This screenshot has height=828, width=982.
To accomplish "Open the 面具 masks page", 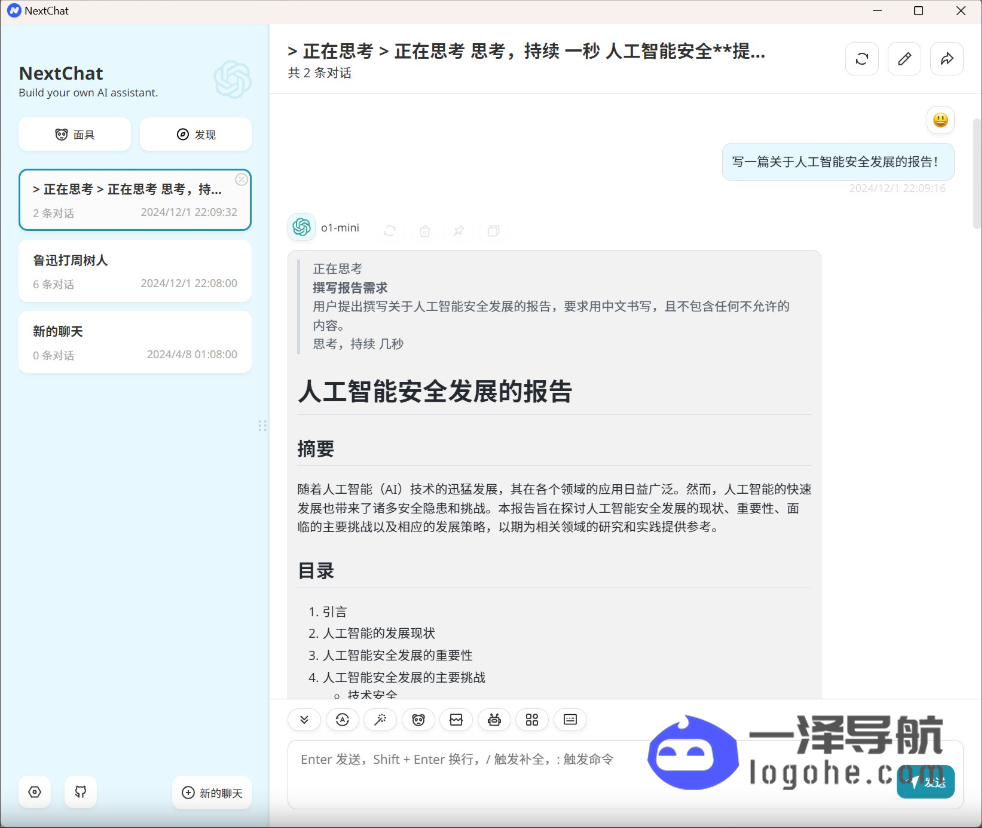I will coord(75,134).
